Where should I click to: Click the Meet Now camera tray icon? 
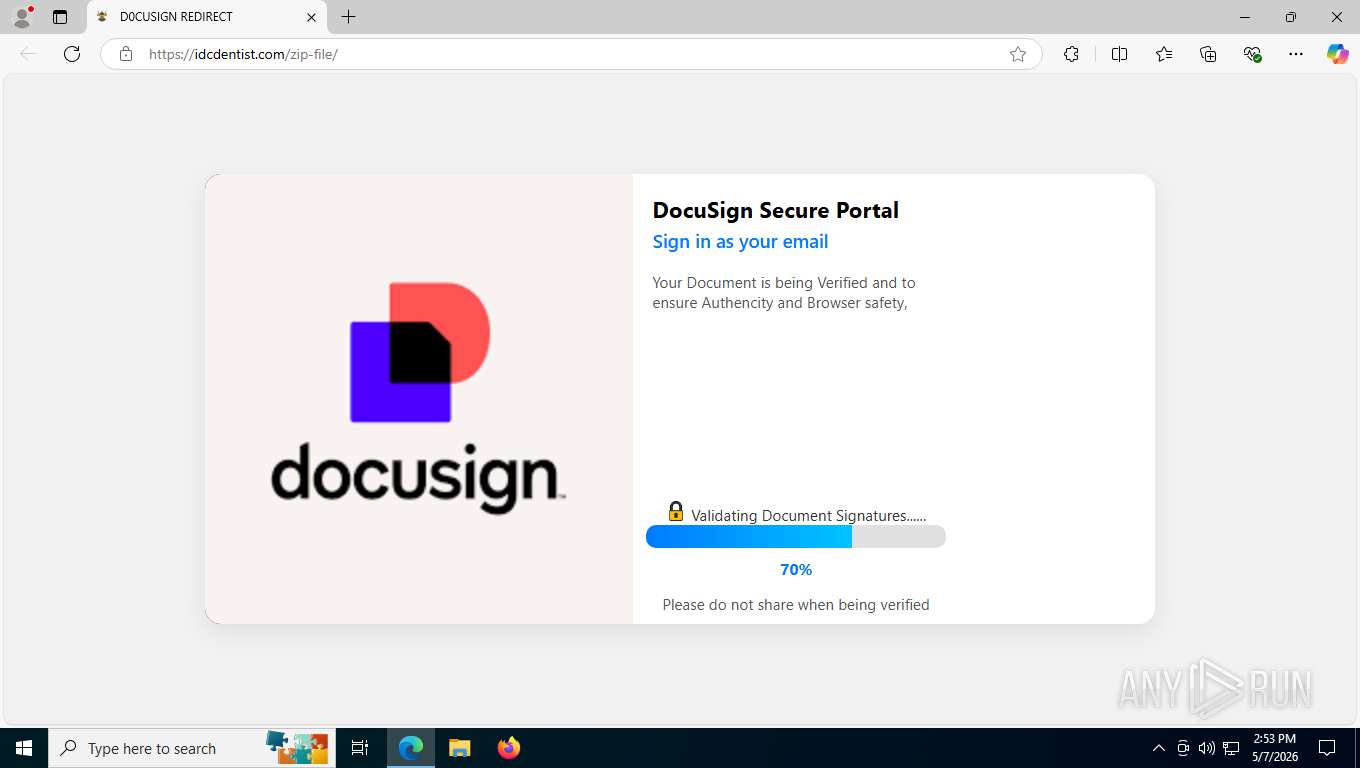[1183, 748]
